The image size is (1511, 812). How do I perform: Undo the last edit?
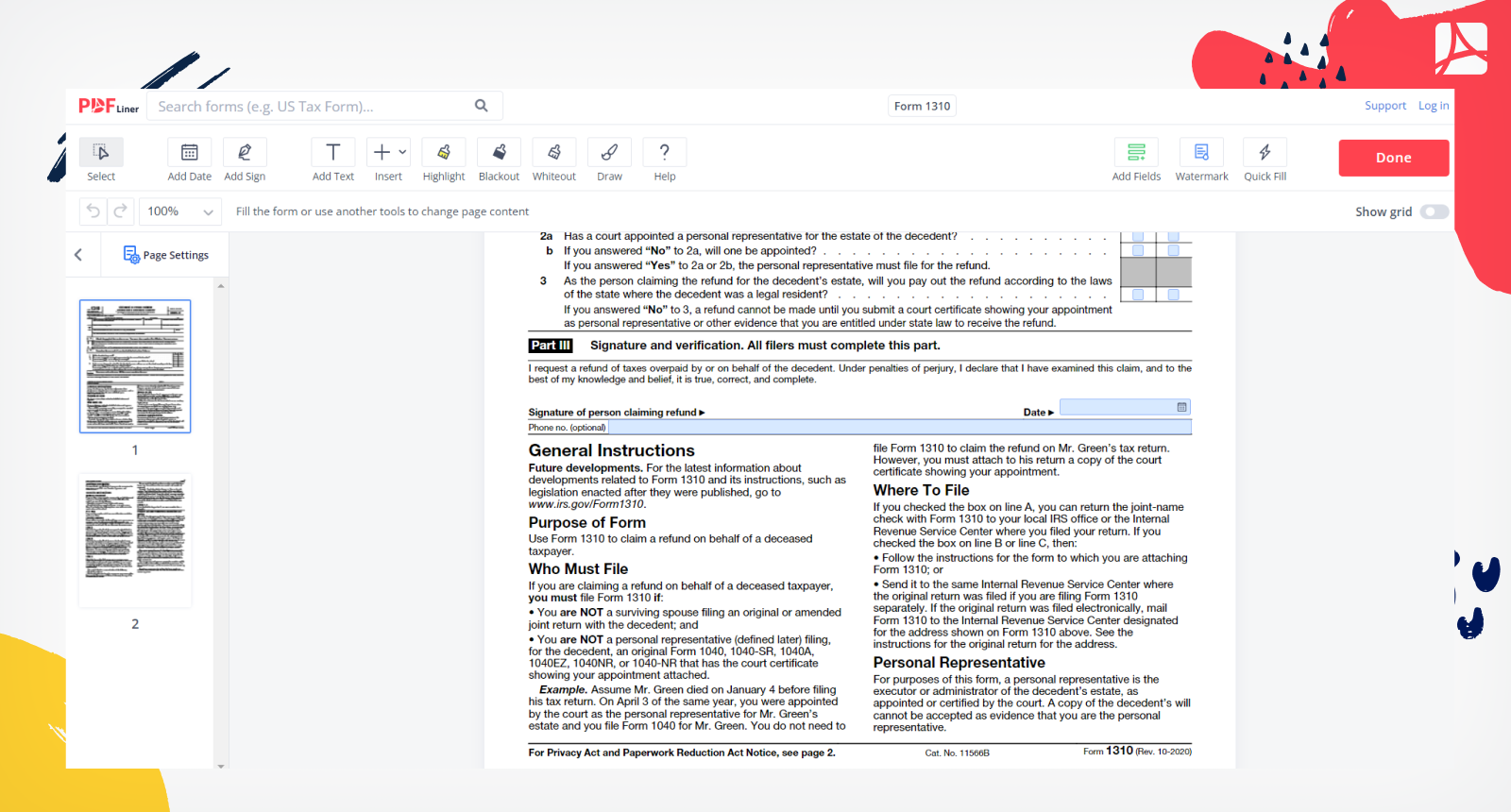point(93,211)
